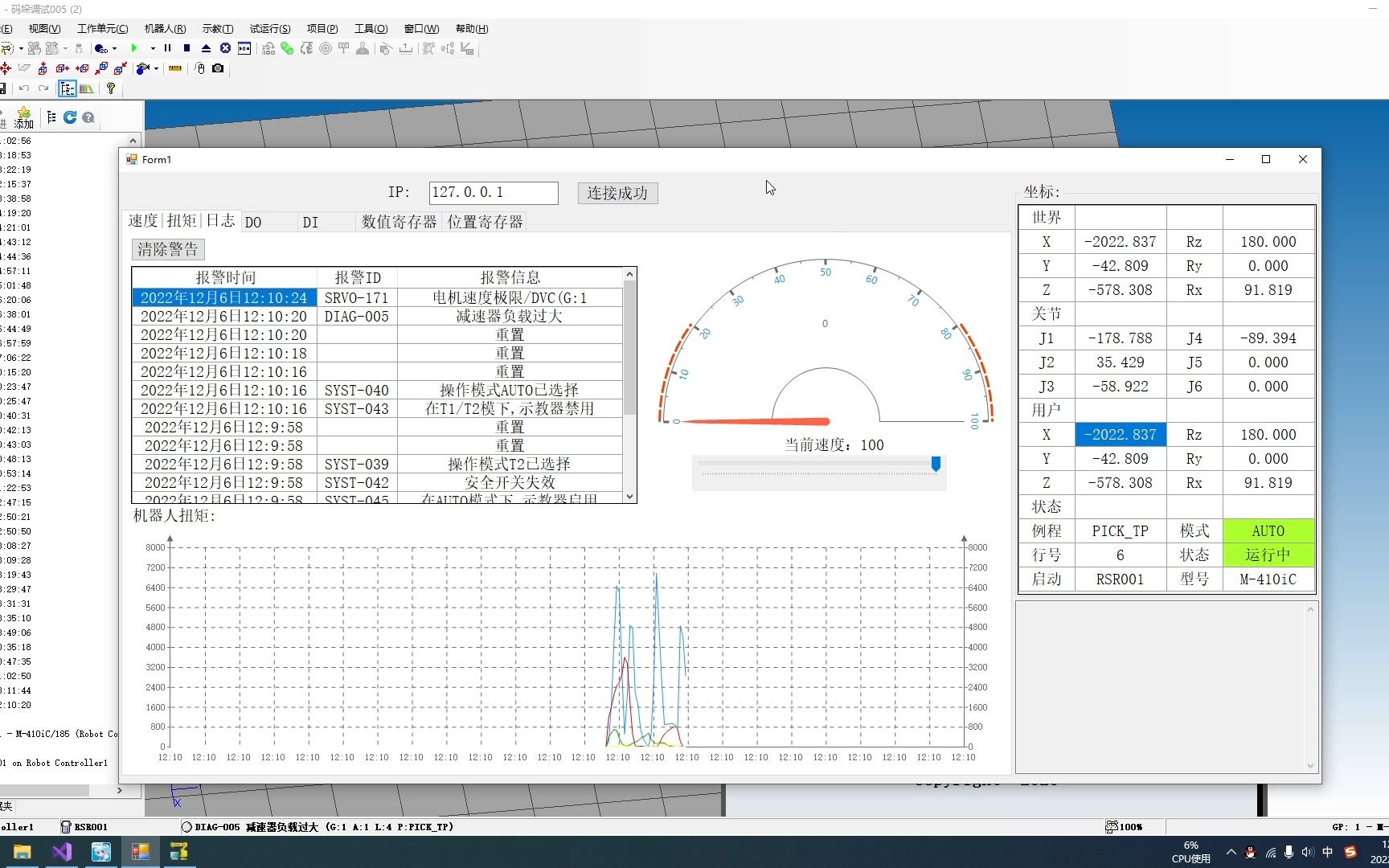Show hidden system tray icons chevron

pyautogui.click(x=1231, y=852)
